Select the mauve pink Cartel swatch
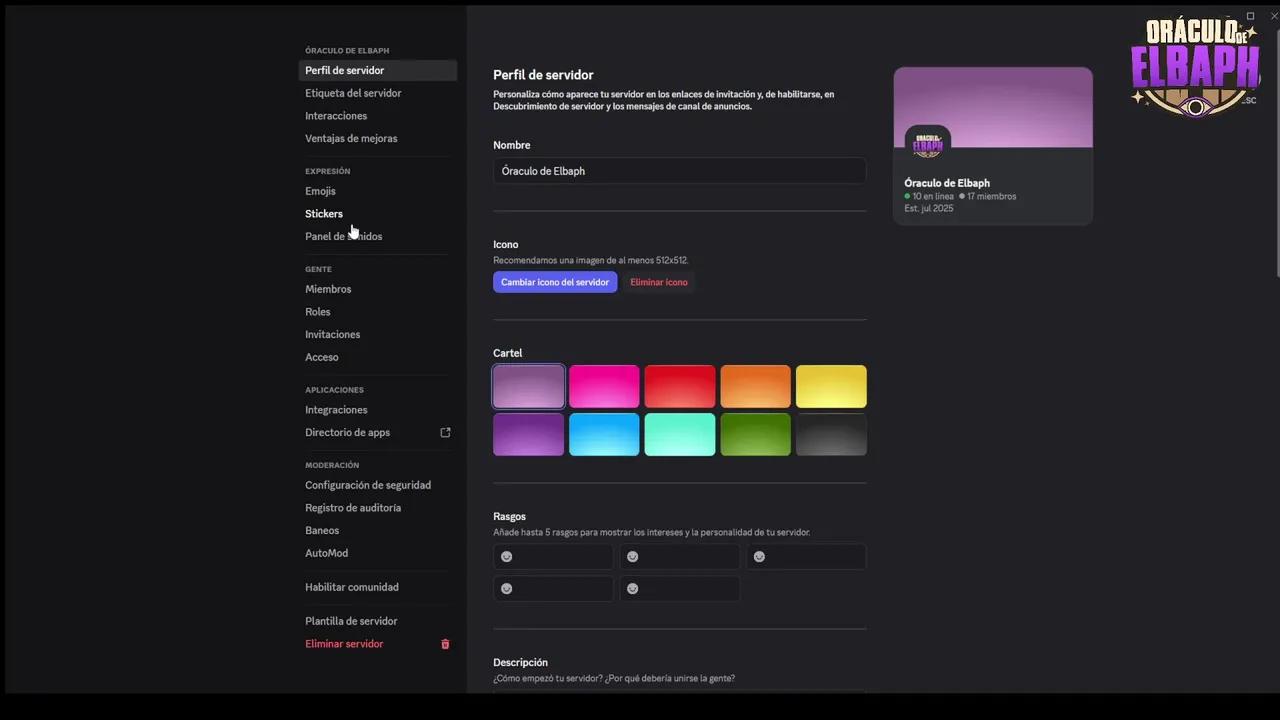 528,386
